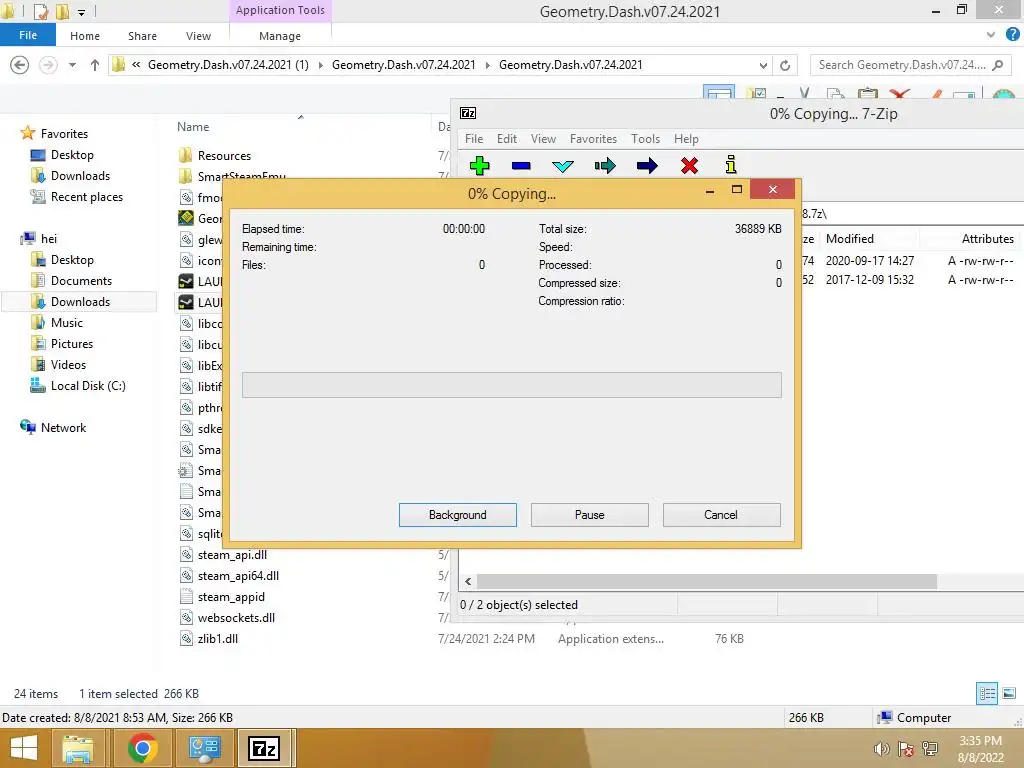Viewport: 1024px width, 768px height.
Task: Select Network in navigation pane
Action: click(63, 428)
